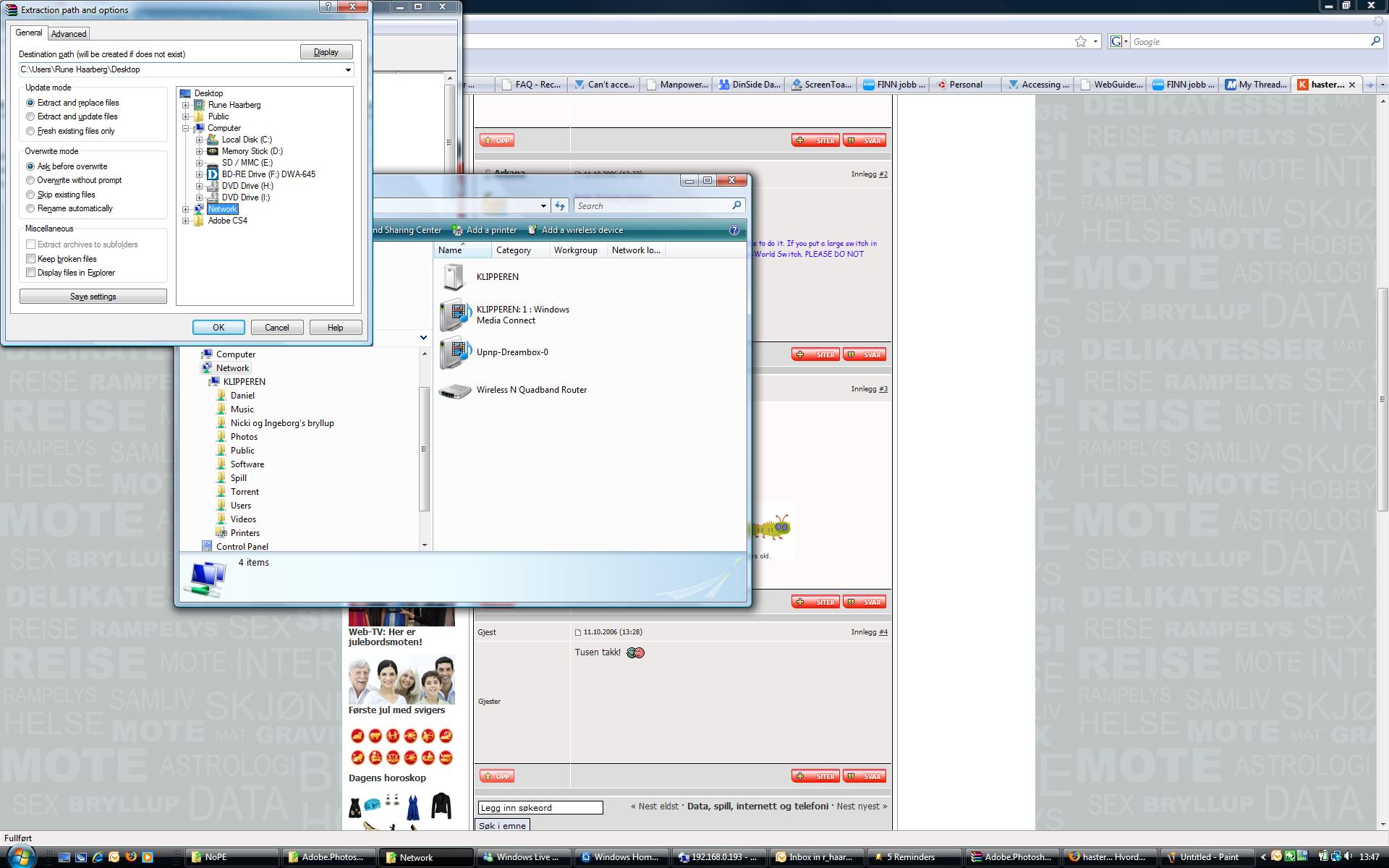The height and width of the screenshot is (868, 1389).
Task: Click the browser bookmark star icon
Action: point(1081,41)
